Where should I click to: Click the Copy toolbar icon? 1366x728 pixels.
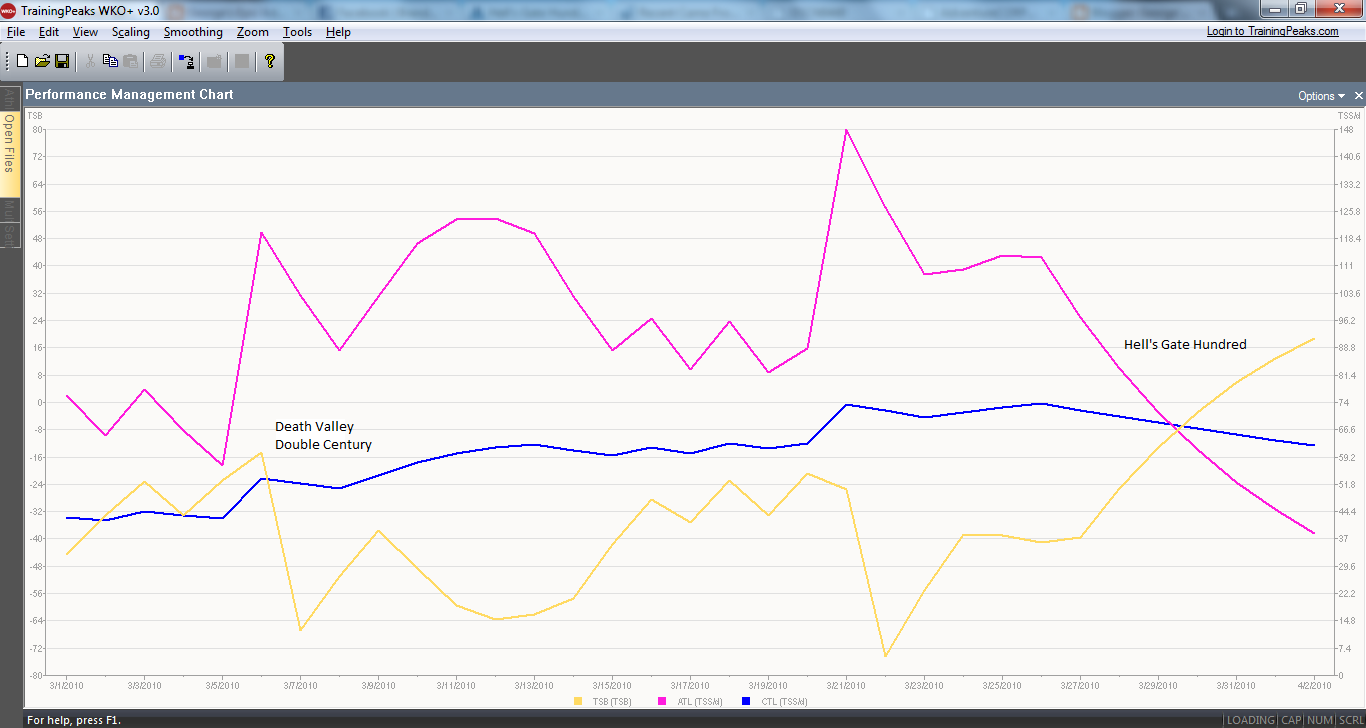point(110,61)
